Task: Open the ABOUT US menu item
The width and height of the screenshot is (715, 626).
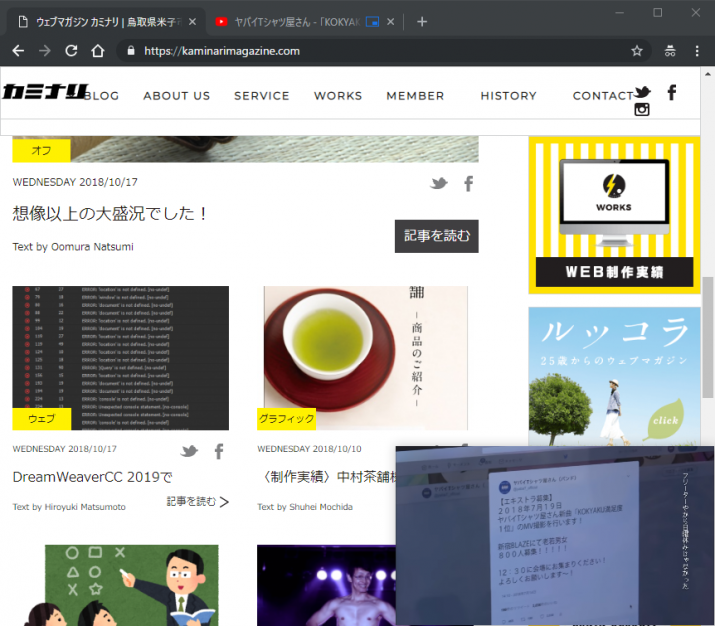Action: point(176,96)
